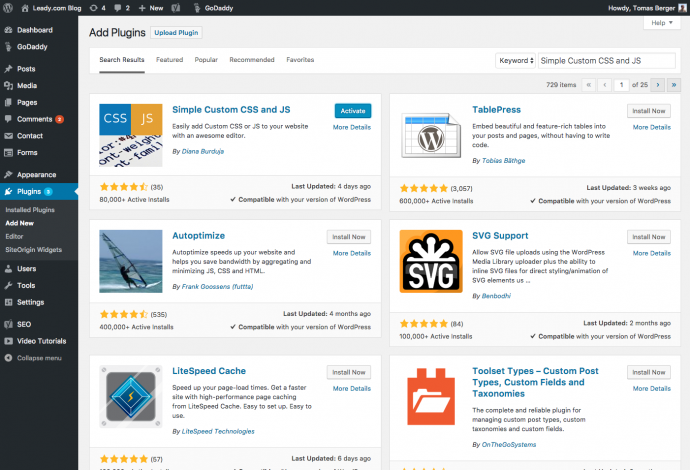
Task: Click the plugin search input field
Action: pos(607,60)
